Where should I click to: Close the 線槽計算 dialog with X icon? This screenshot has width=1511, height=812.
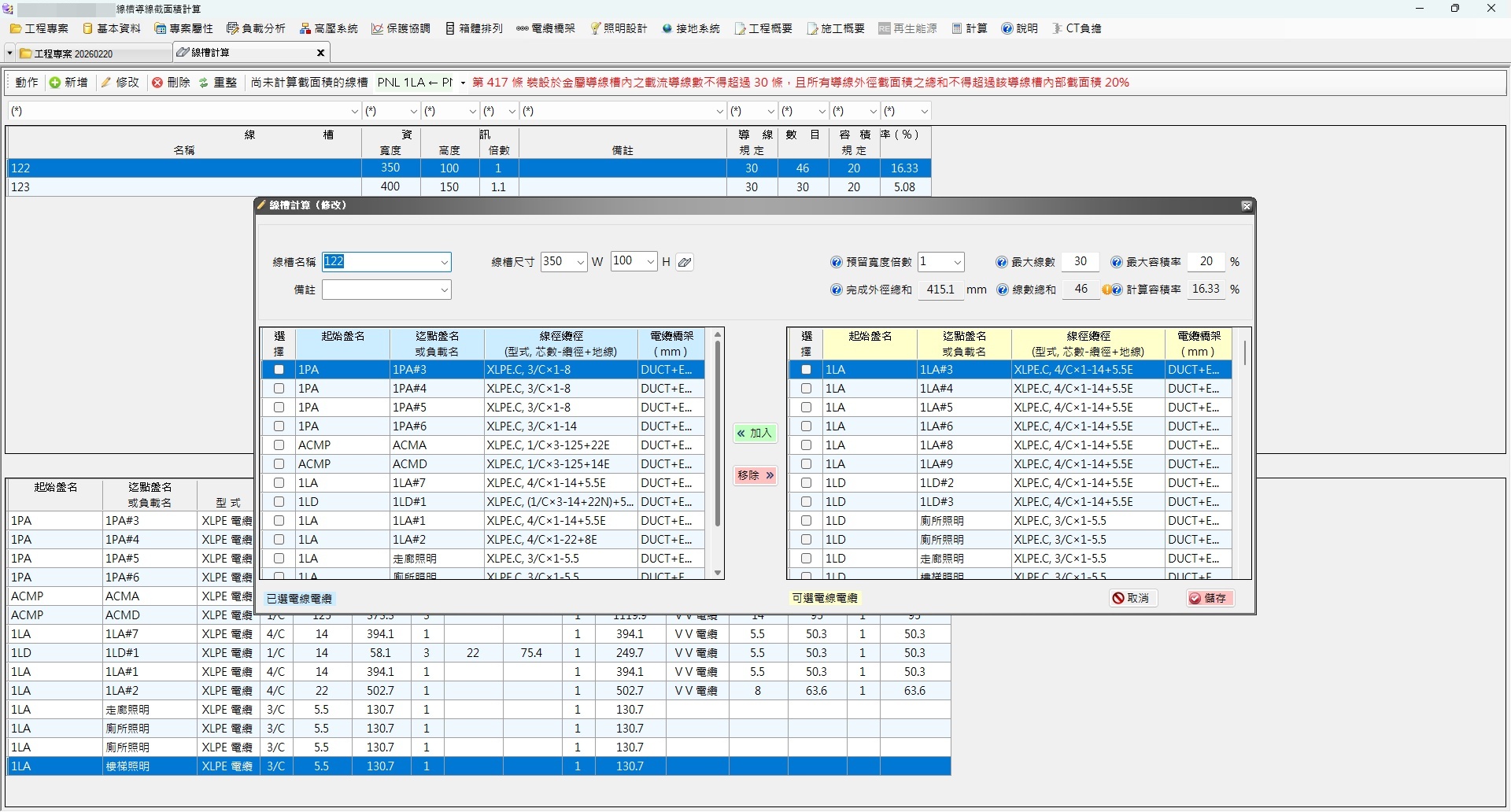pos(1247,205)
